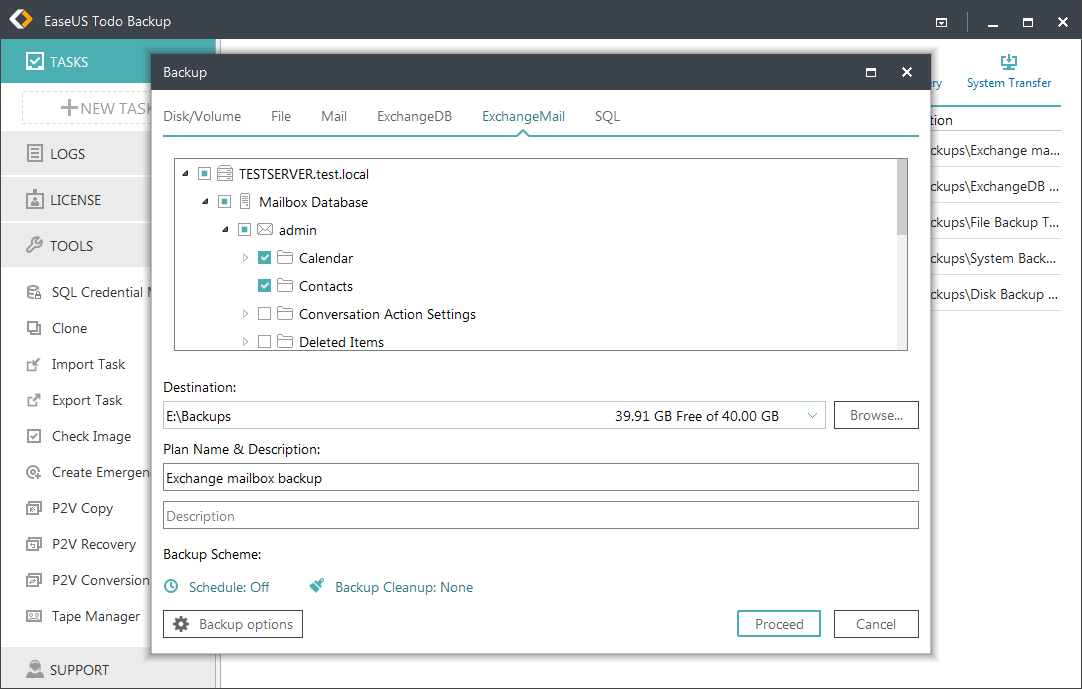
Task: Open System Transfer
Action: 1009,73
